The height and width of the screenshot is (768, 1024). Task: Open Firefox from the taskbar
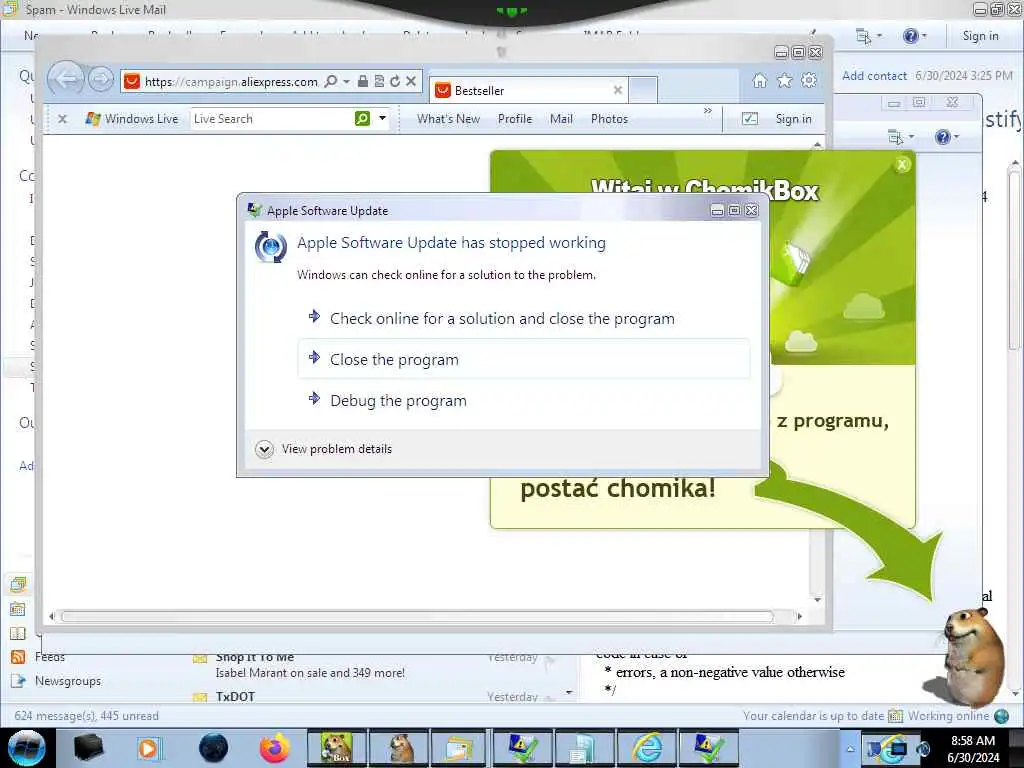pyautogui.click(x=274, y=748)
